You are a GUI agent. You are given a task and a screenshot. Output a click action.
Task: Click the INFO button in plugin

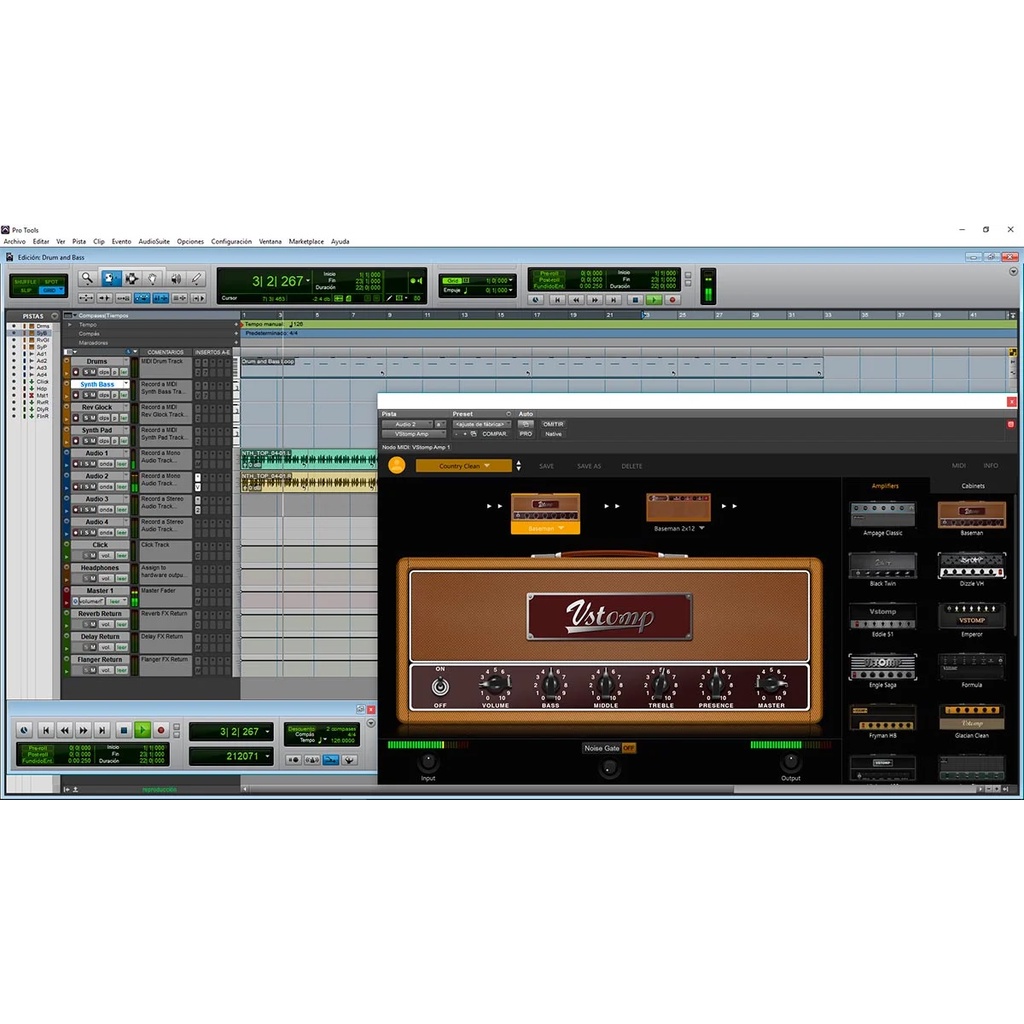click(990, 466)
